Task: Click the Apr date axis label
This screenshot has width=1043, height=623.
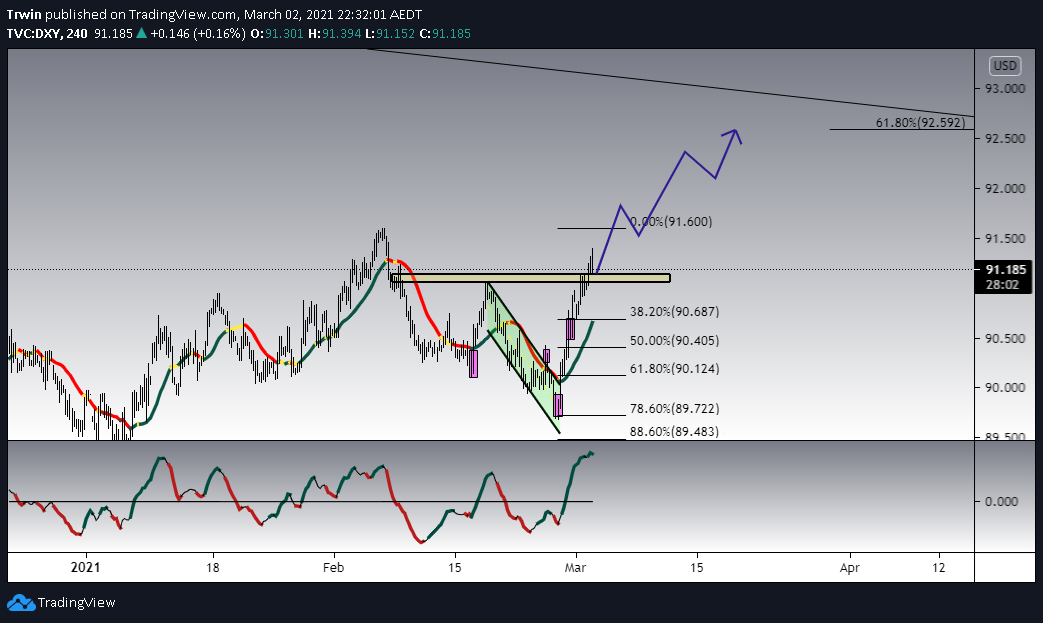Action: tap(849, 567)
